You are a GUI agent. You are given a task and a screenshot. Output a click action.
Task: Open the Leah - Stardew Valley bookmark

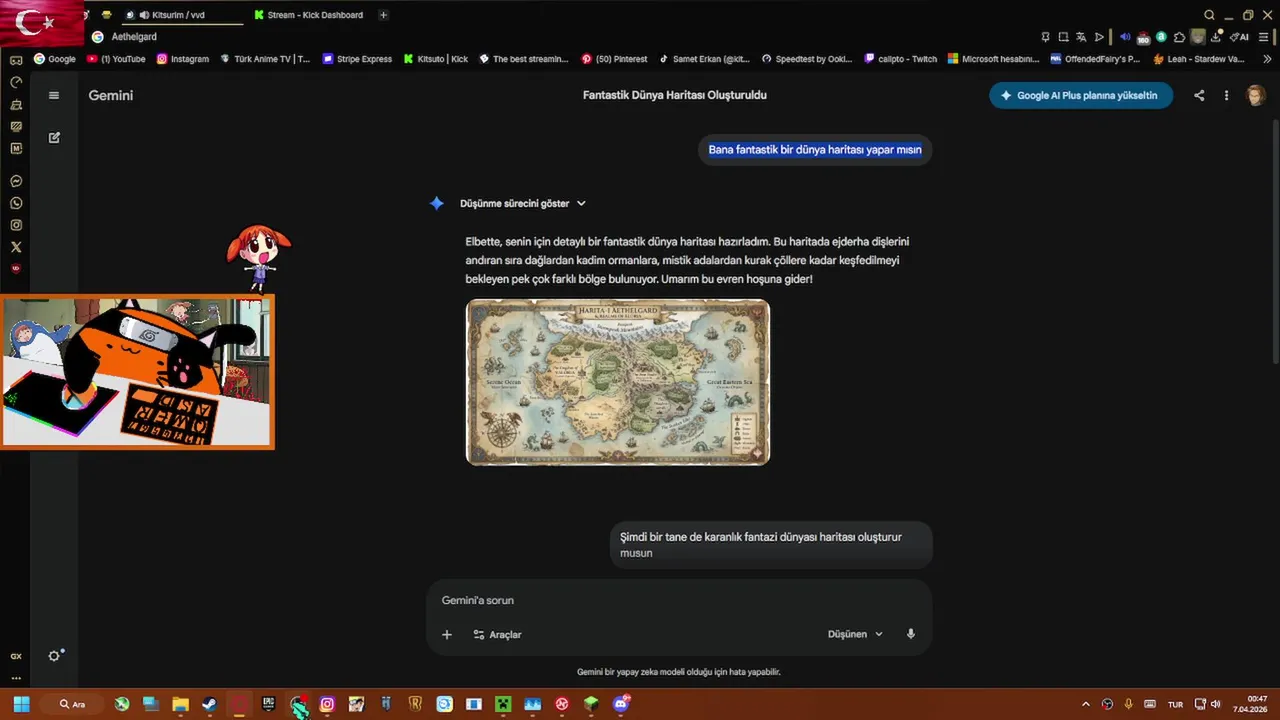click(x=1200, y=59)
